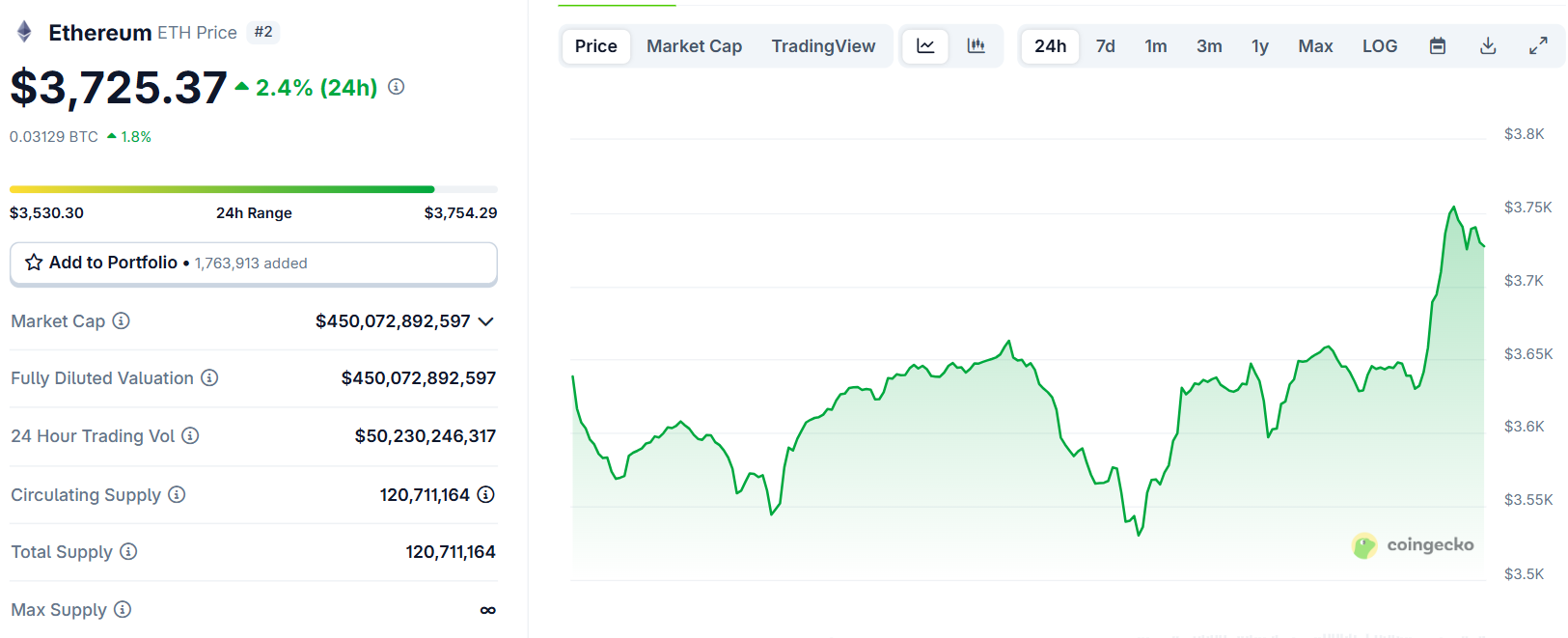Click the Ethereum diamond logo icon
Image resolution: width=1568 pixels, height=638 pixels.
click(24, 32)
